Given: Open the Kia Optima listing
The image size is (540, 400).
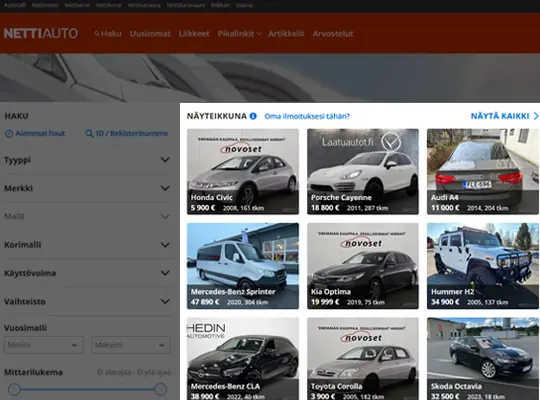Looking at the screenshot, I should [363, 266].
